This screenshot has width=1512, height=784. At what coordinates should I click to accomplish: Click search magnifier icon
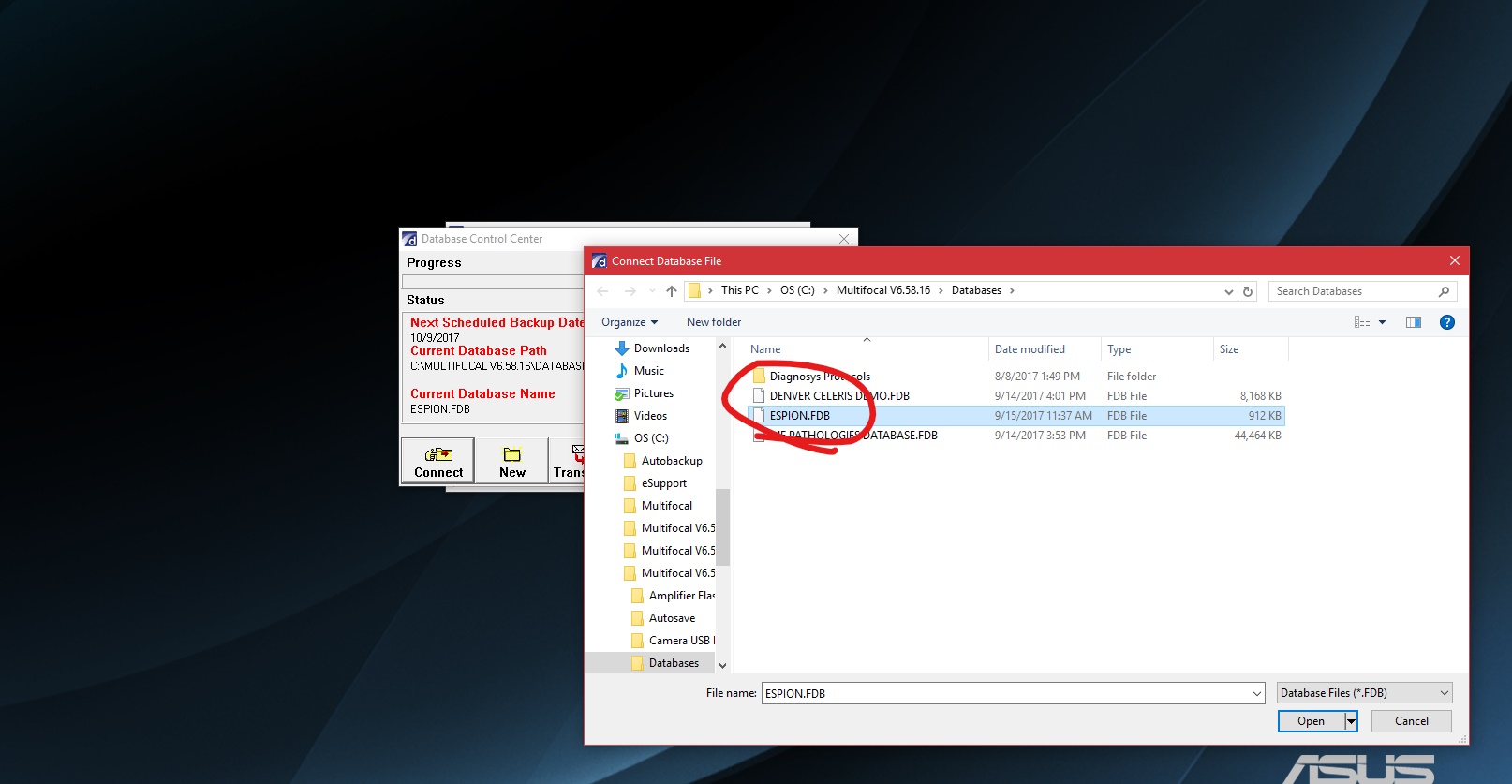(x=1444, y=291)
